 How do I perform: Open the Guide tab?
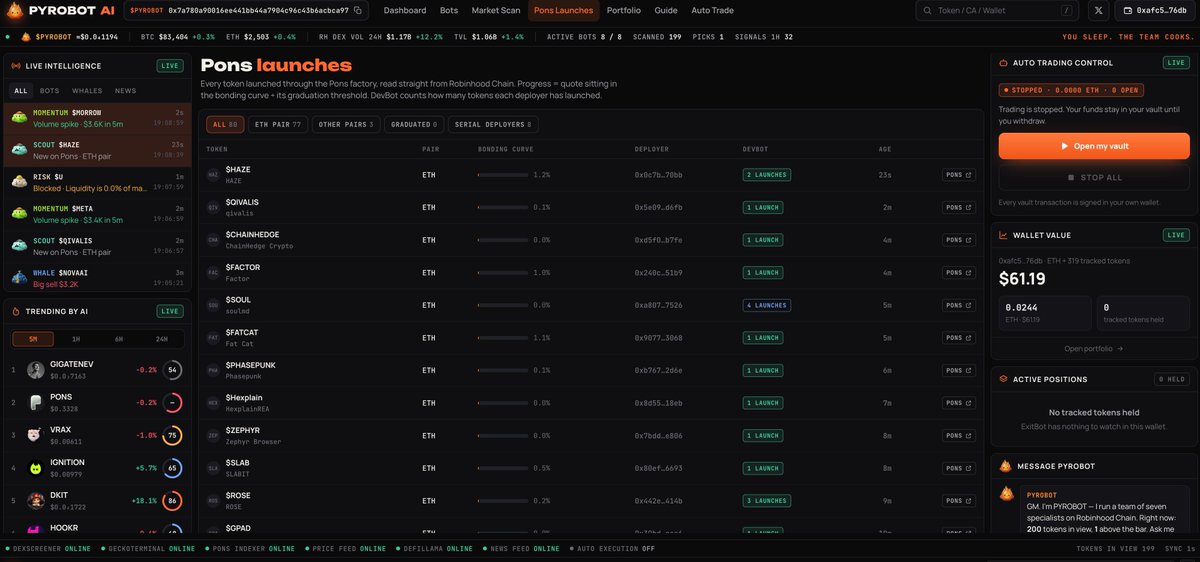pyautogui.click(x=666, y=10)
